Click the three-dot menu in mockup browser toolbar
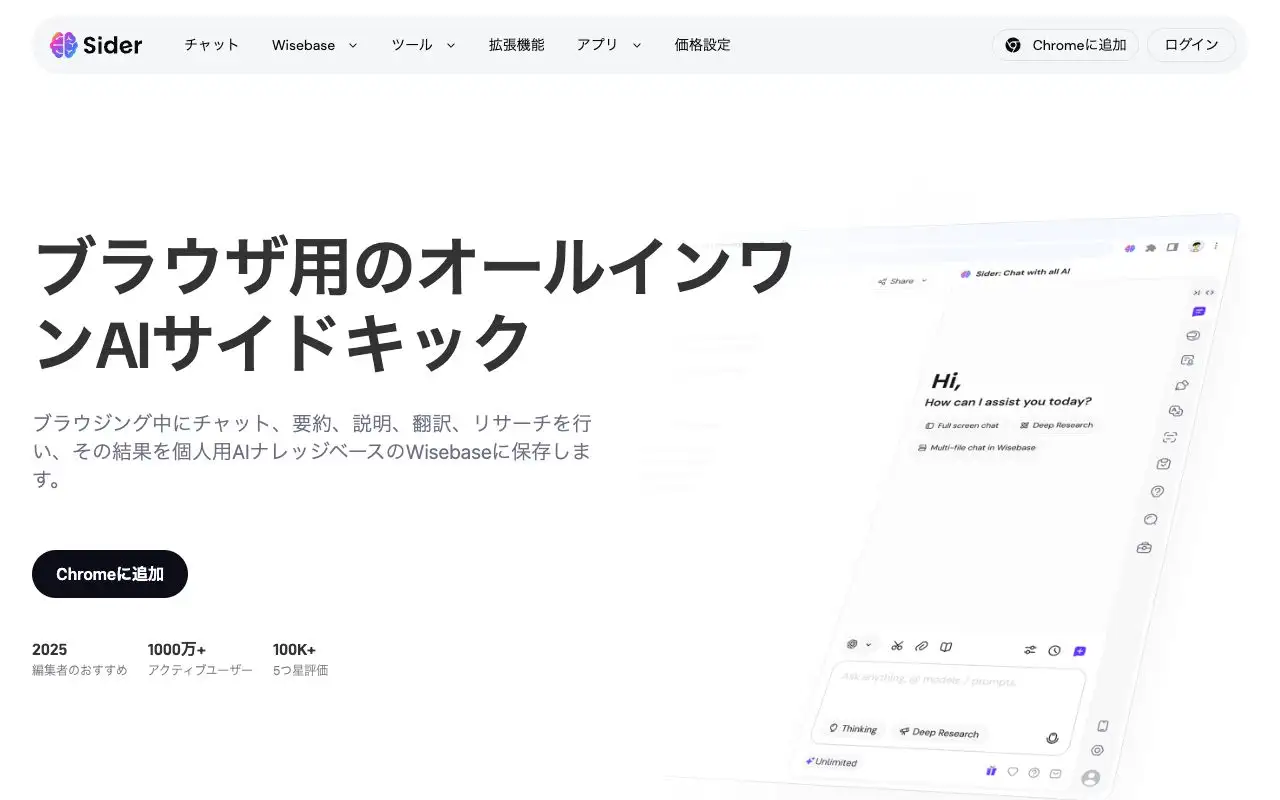This screenshot has width=1280, height=800. (1216, 246)
